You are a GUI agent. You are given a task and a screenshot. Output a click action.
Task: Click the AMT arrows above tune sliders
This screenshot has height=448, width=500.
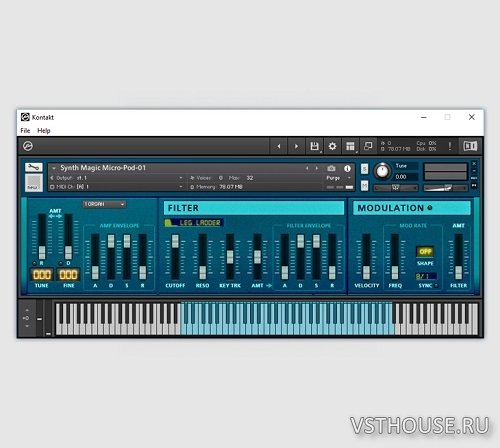55,216
